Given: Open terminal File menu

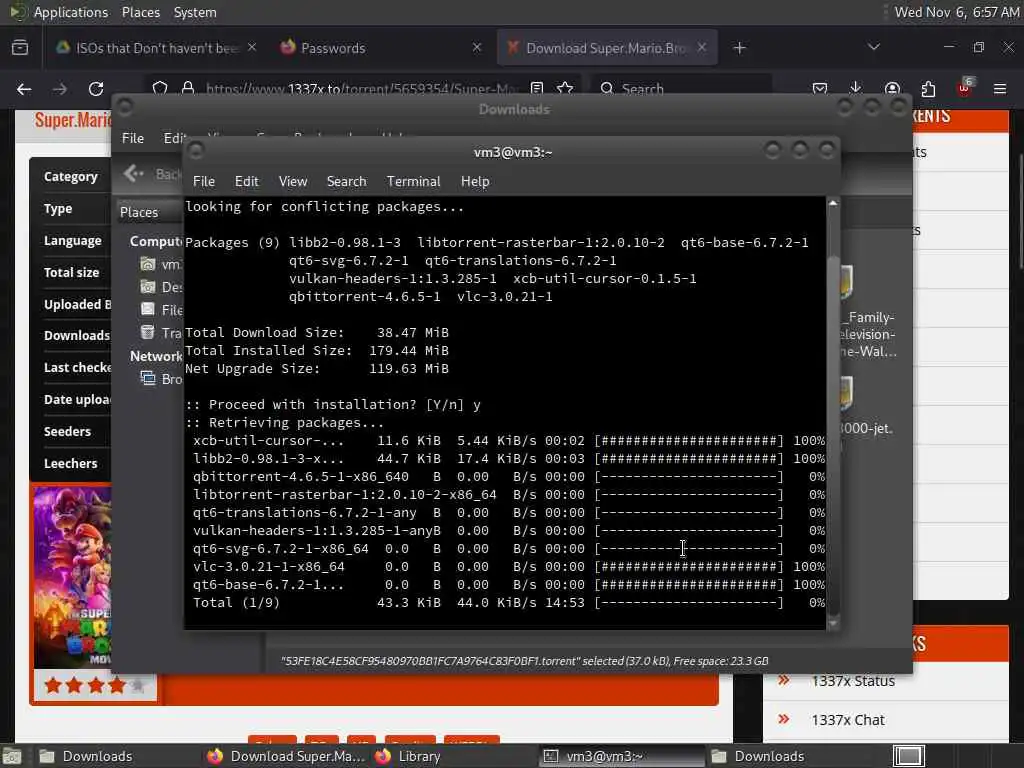Looking at the screenshot, I should 204,181.
